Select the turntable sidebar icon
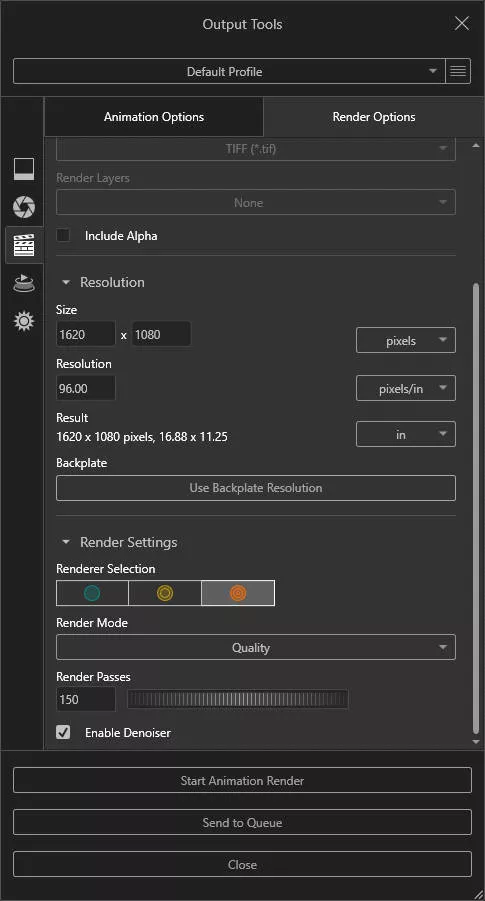 click(x=24, y=283)
